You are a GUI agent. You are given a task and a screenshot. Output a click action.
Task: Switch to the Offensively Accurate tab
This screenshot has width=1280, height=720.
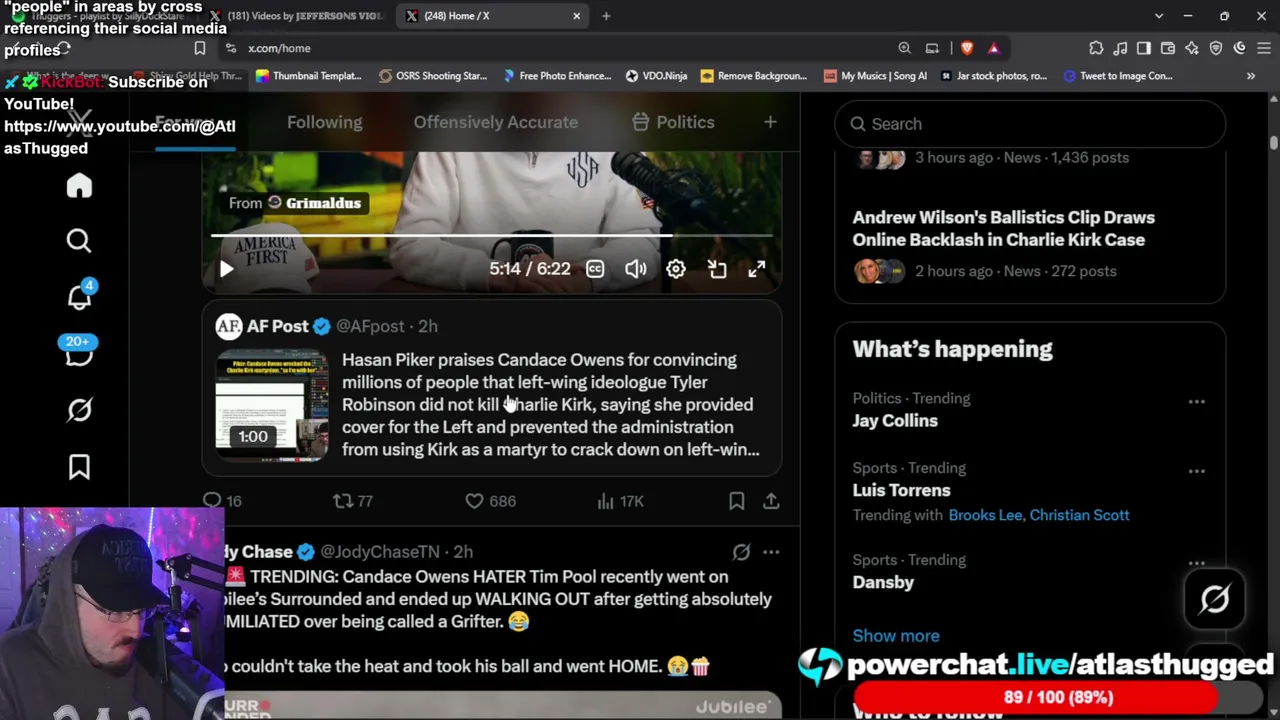point(496,122)
